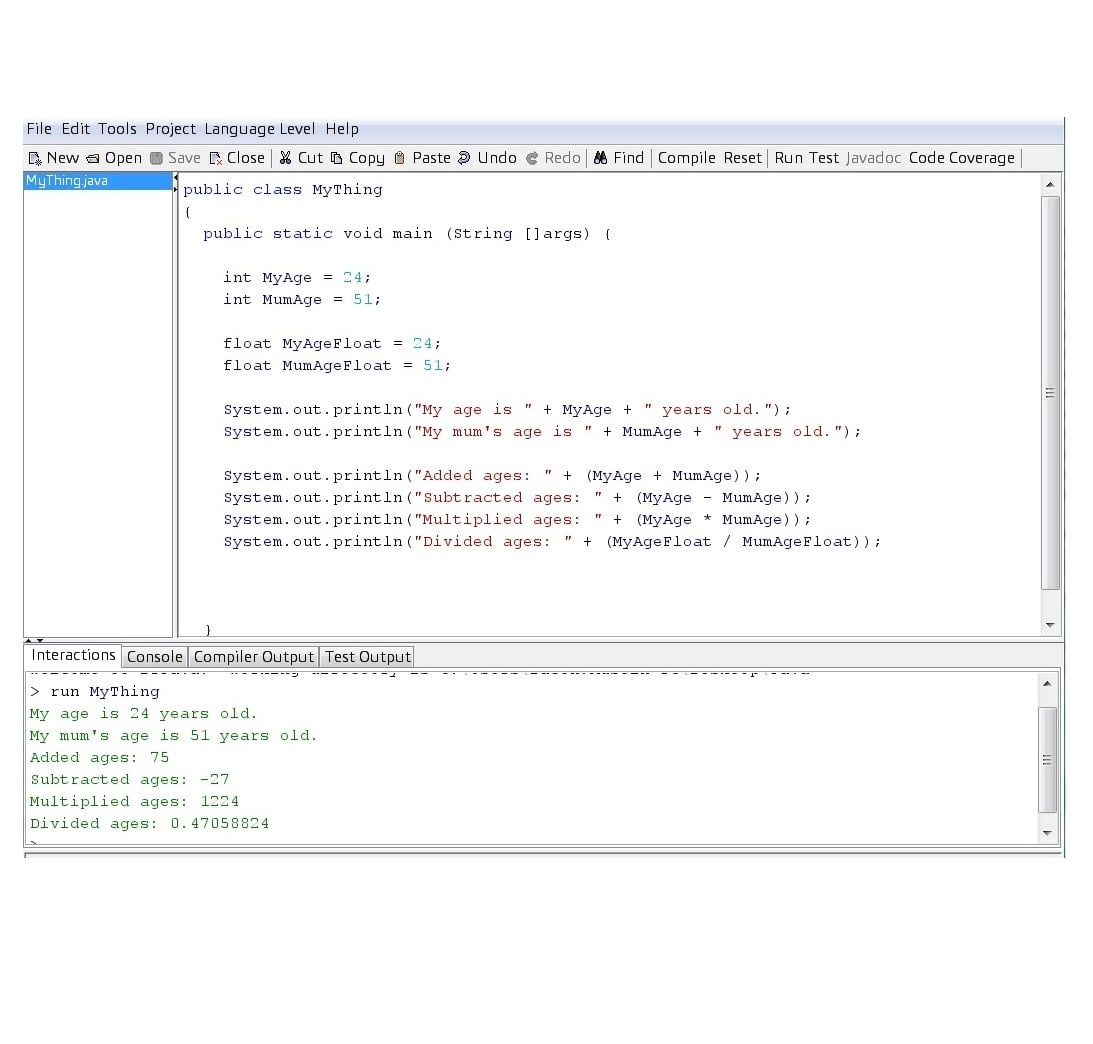Image resolution: width=1093 pixels, height=1044 pixels.
Task: Click the Undo arrow icon
Action: (x=464, y=158)
